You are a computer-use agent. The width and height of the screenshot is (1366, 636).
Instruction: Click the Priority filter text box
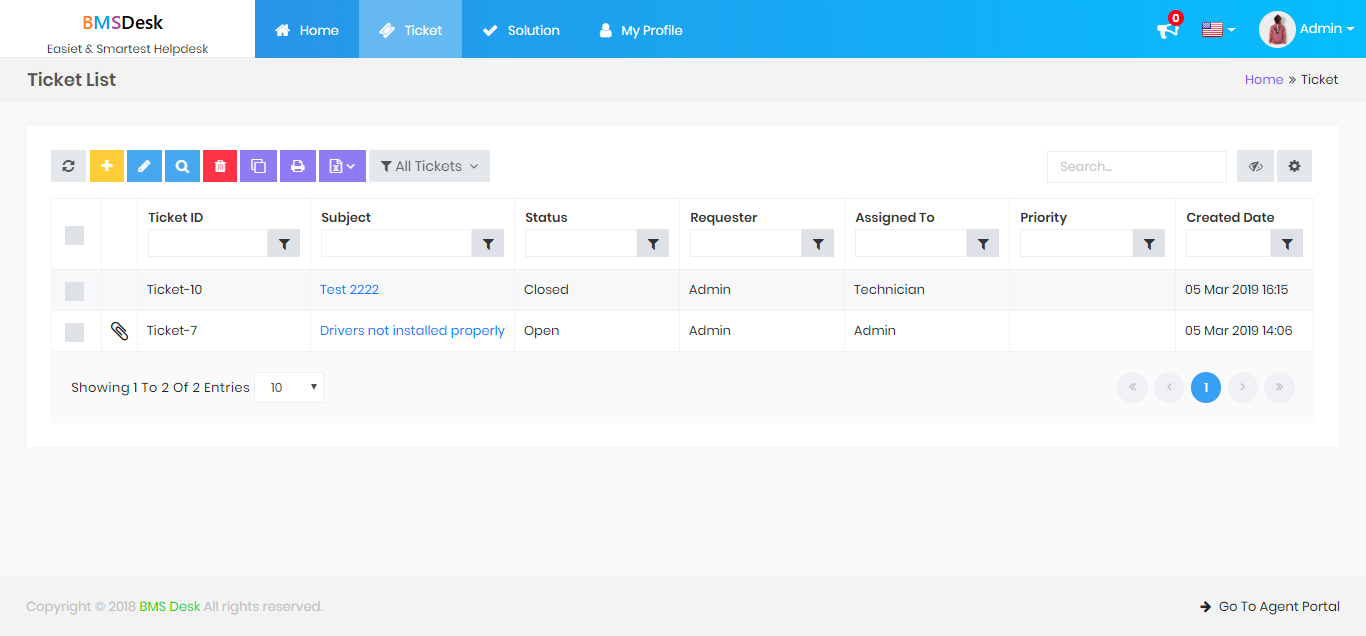pyautogui.click(x=1076, y=243)
